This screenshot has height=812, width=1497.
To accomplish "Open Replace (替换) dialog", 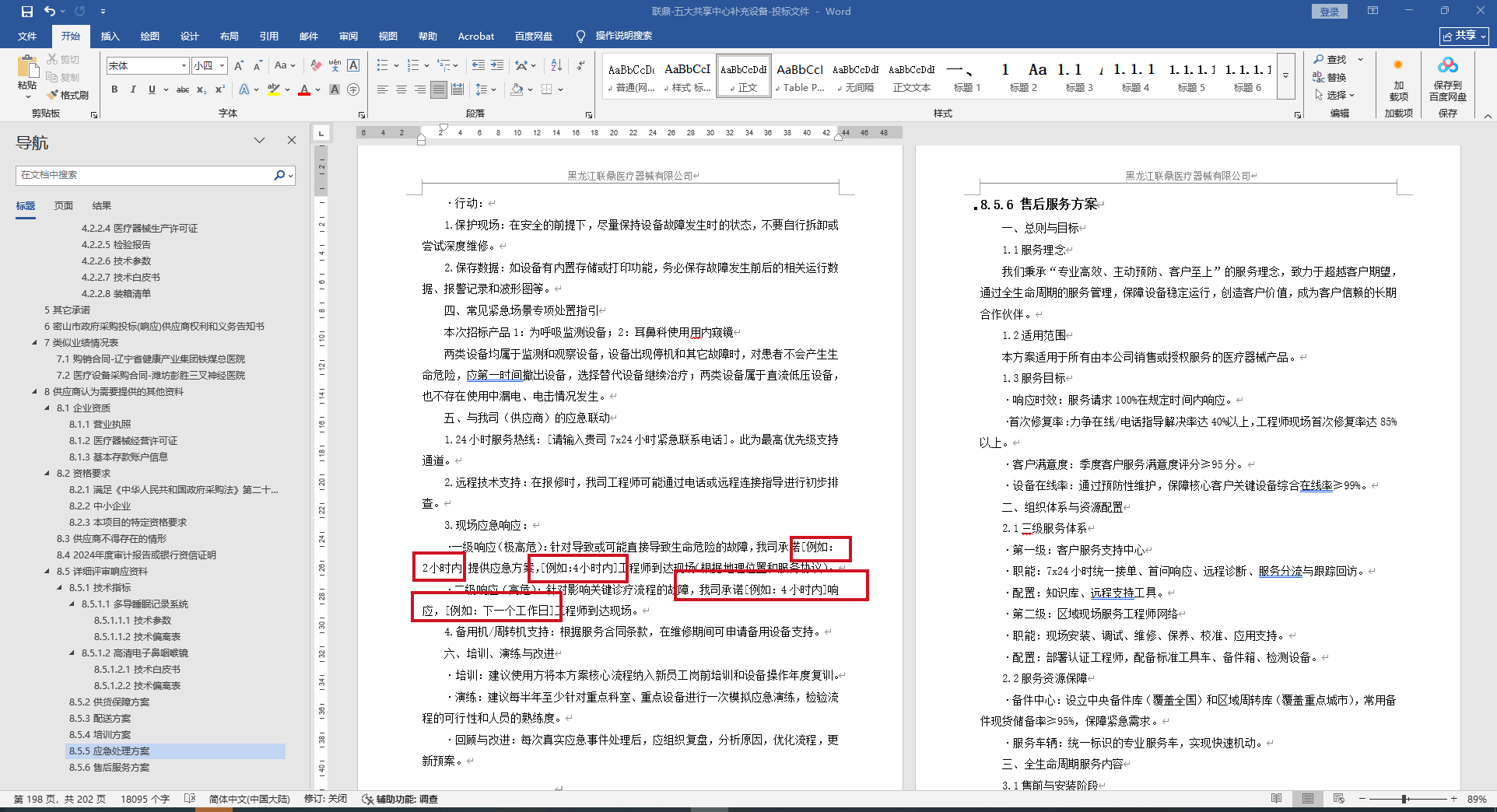I will (1330, 77).
